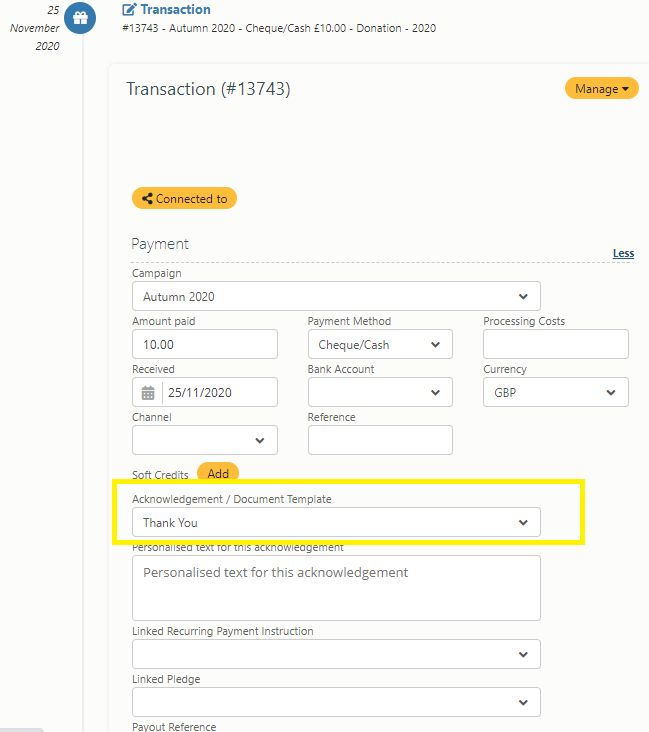
Task: Open the Linked Pledge dropdown
Action: click(336, 702)
